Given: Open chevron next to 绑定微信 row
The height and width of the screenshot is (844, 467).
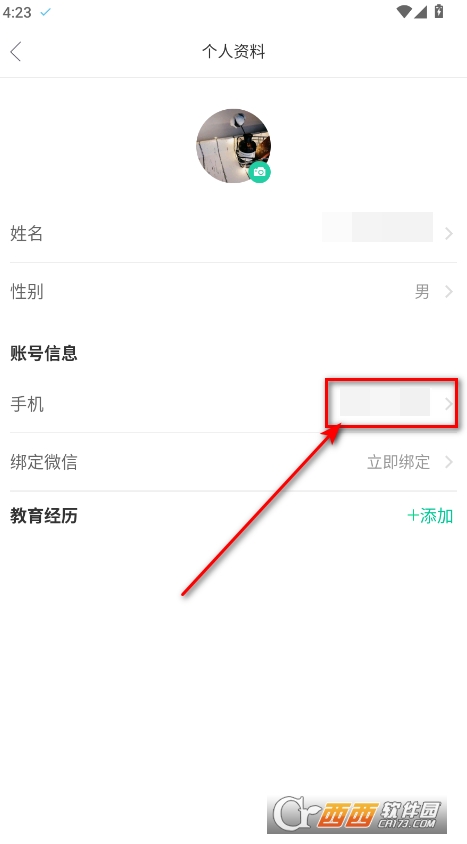Looking at the screenshot, I should (449, 462).
